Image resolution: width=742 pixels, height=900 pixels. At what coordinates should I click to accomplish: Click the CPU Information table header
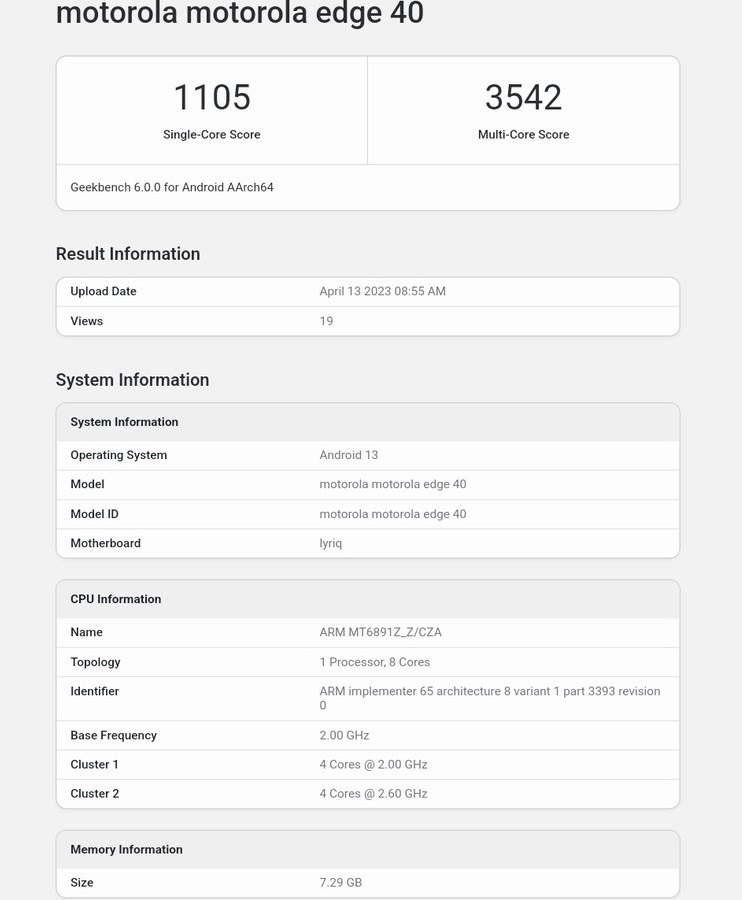(x=115, y=599)
